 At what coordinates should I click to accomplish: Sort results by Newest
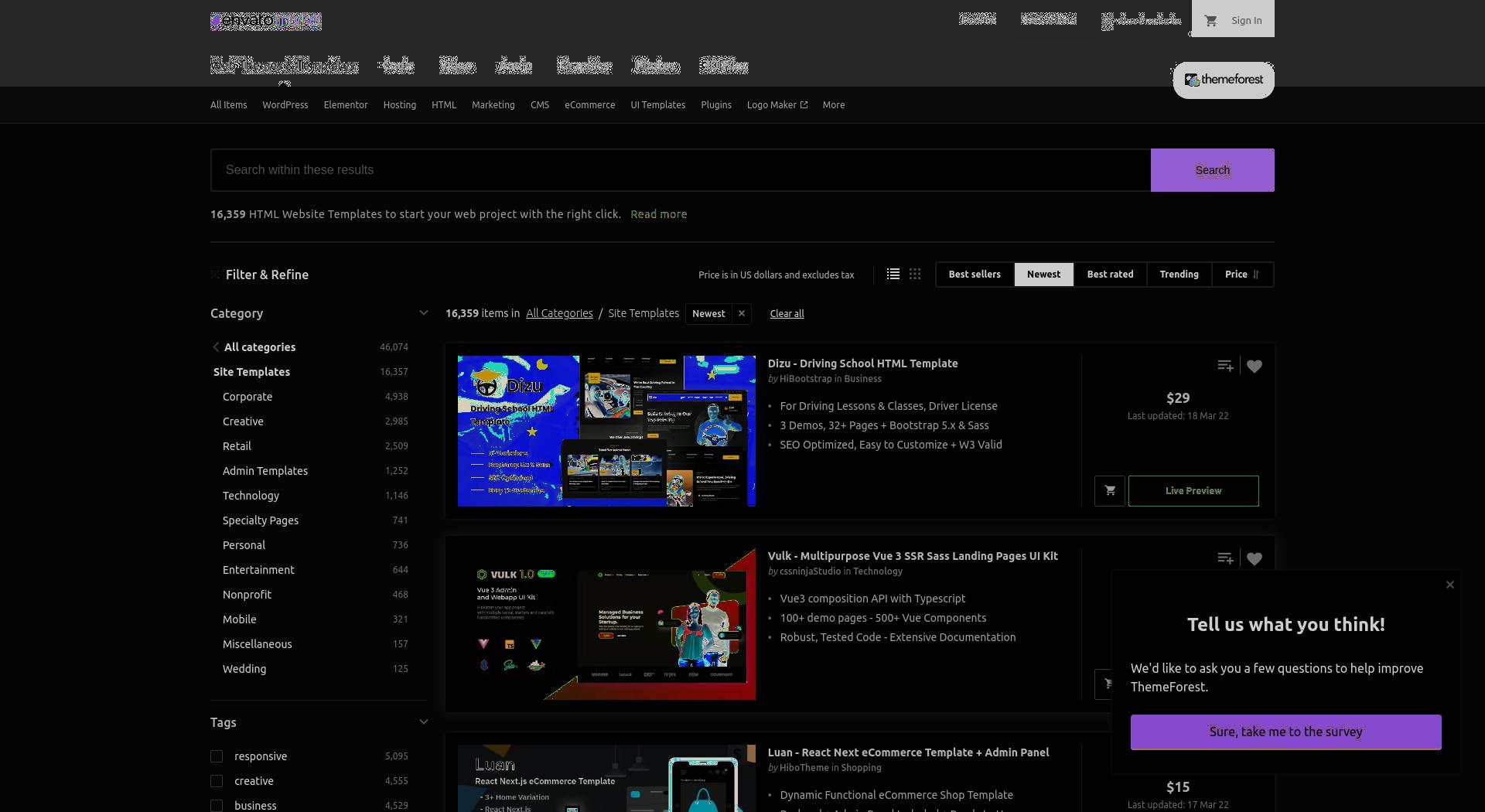[x=1043, y=275]
